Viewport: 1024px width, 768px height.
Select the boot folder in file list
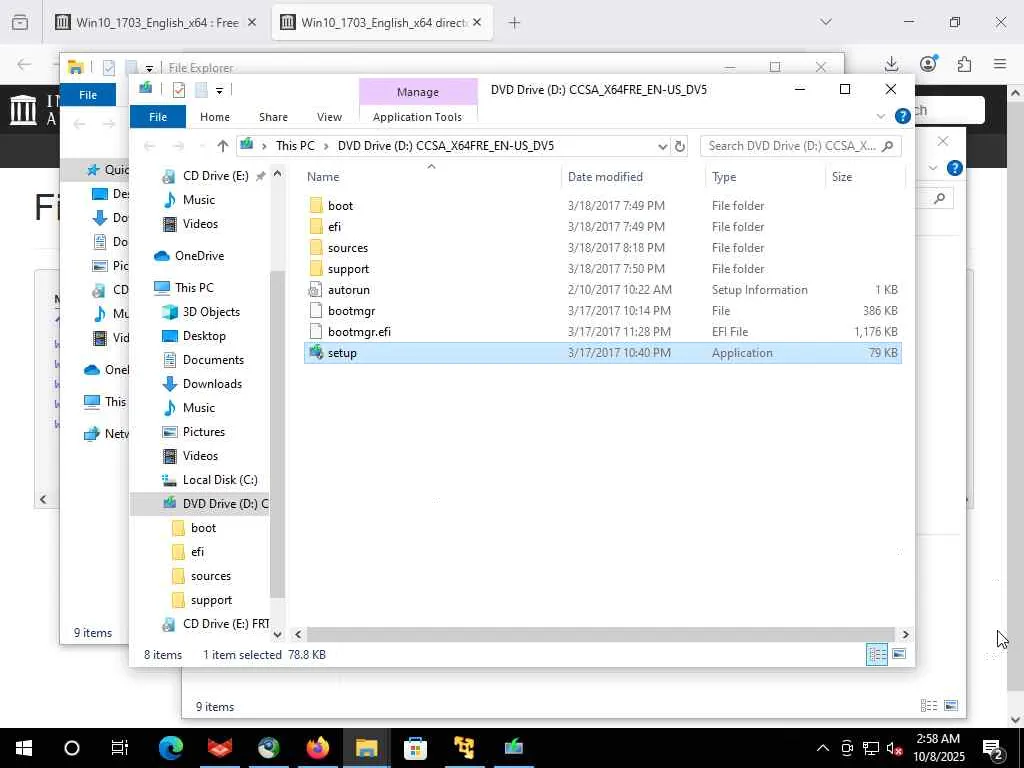(x=340, y=206)
